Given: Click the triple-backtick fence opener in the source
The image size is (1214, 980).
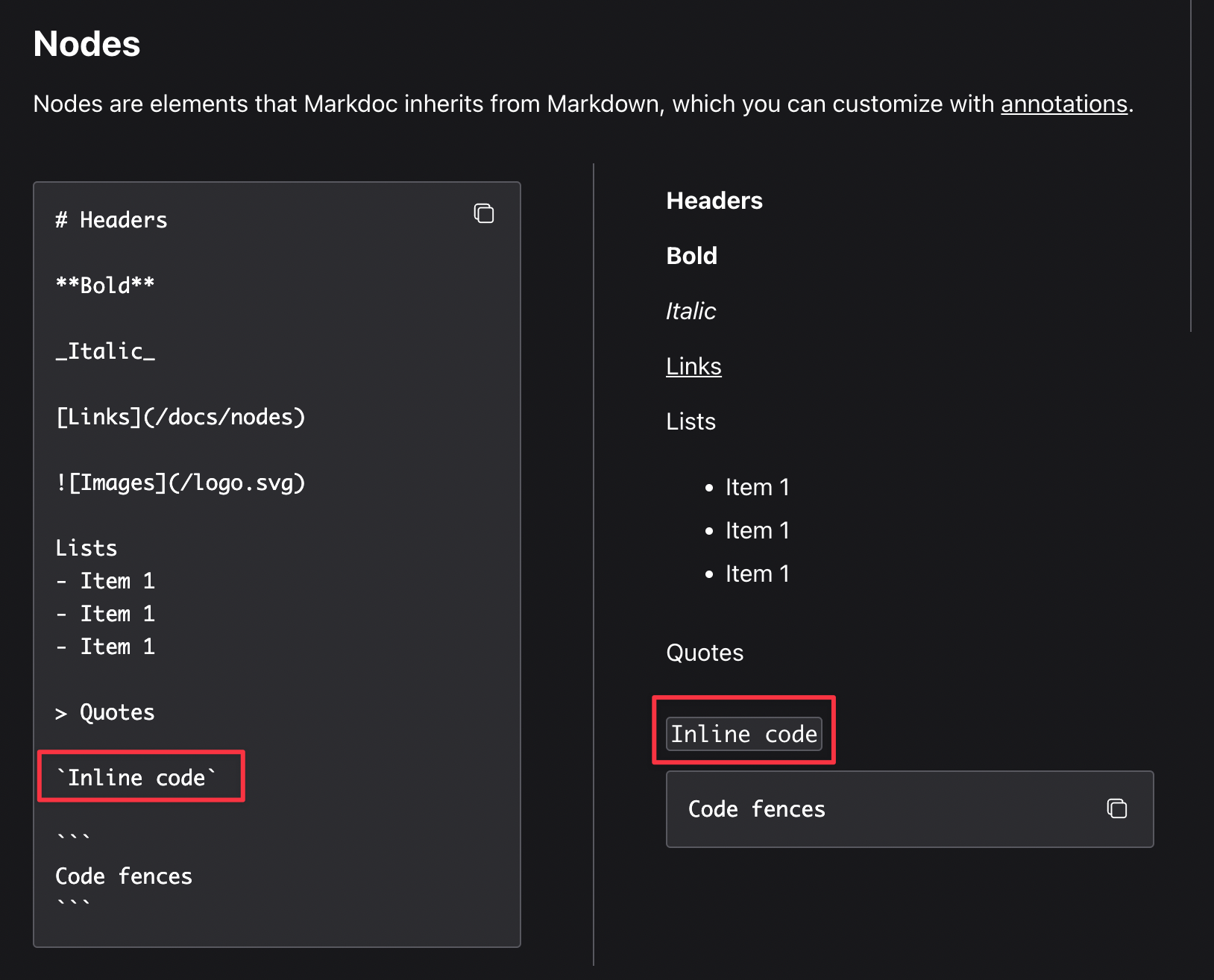Looking at the screenshot, I should tap(72, 837).
